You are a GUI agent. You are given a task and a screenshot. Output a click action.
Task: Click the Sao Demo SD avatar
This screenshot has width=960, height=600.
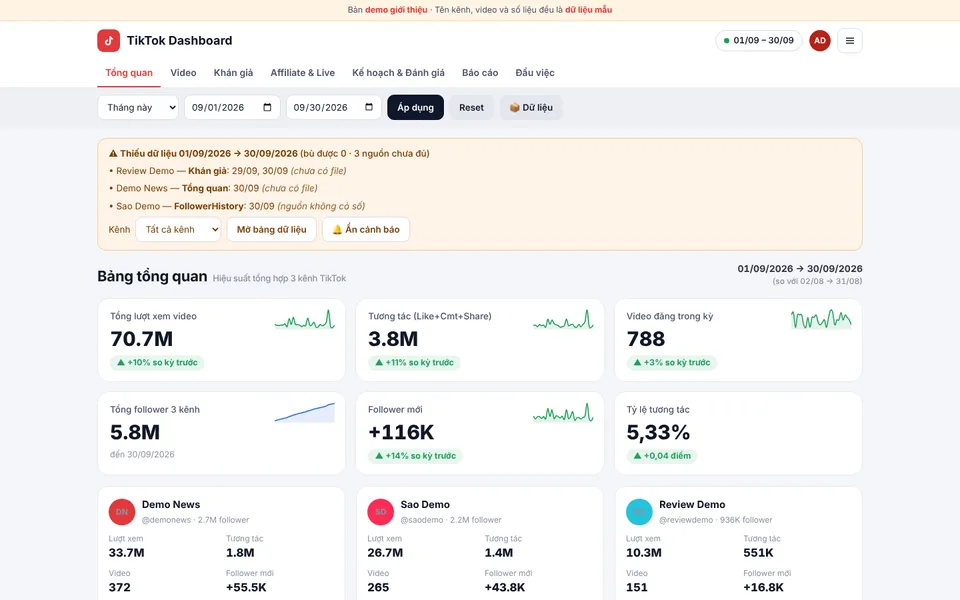coord(380,512)
